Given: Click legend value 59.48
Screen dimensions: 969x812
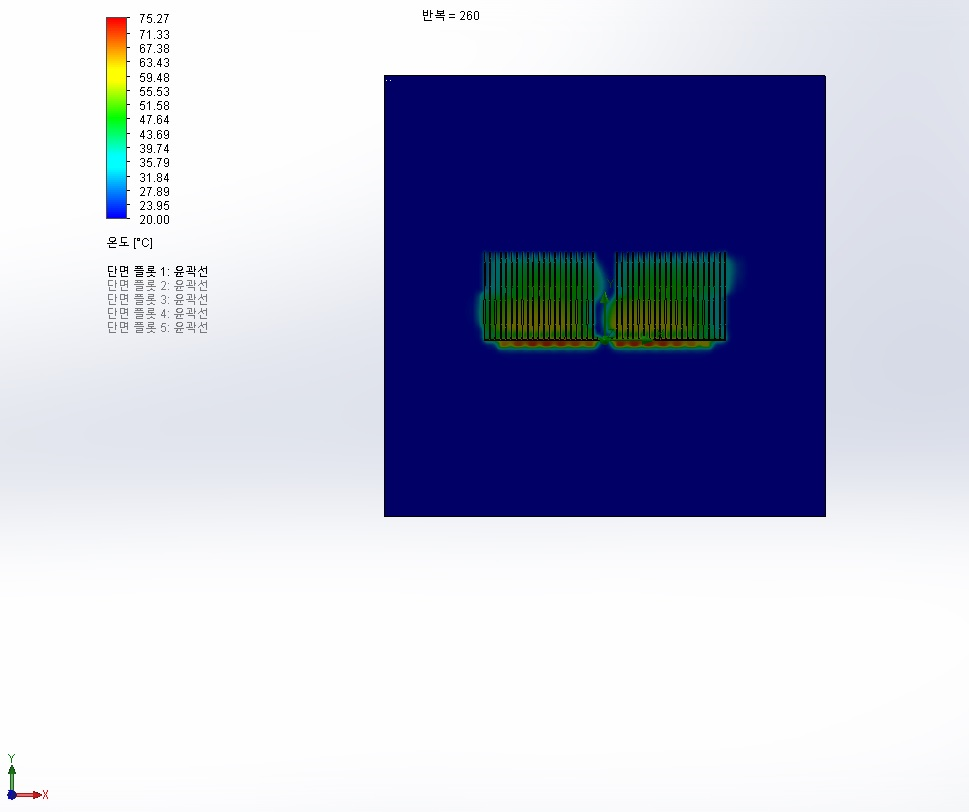Looking at the screenshot, I should click(154, 78).
